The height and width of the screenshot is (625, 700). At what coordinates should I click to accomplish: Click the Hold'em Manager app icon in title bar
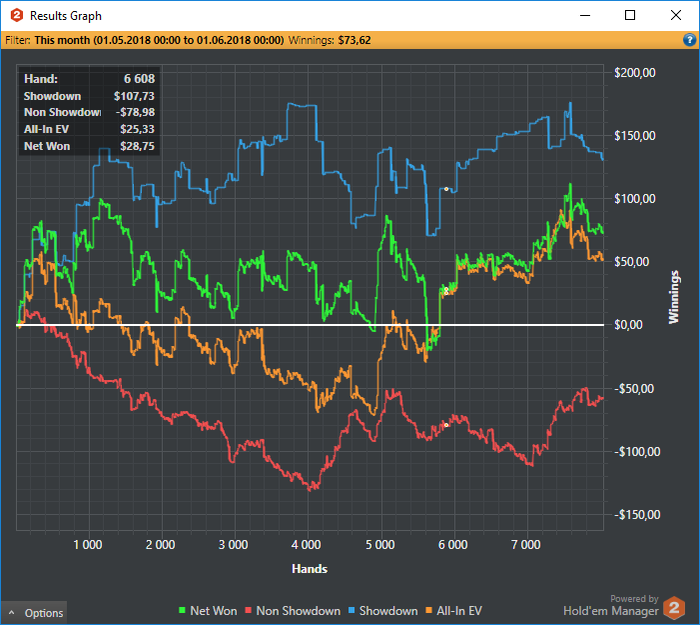coord(17,16)
